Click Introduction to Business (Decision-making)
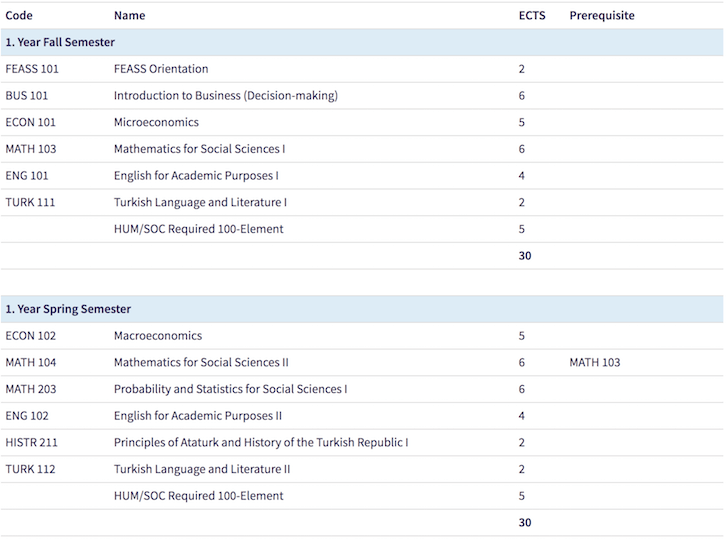The width and height of the screenshot is (726, 539). [x=226, y=96]
